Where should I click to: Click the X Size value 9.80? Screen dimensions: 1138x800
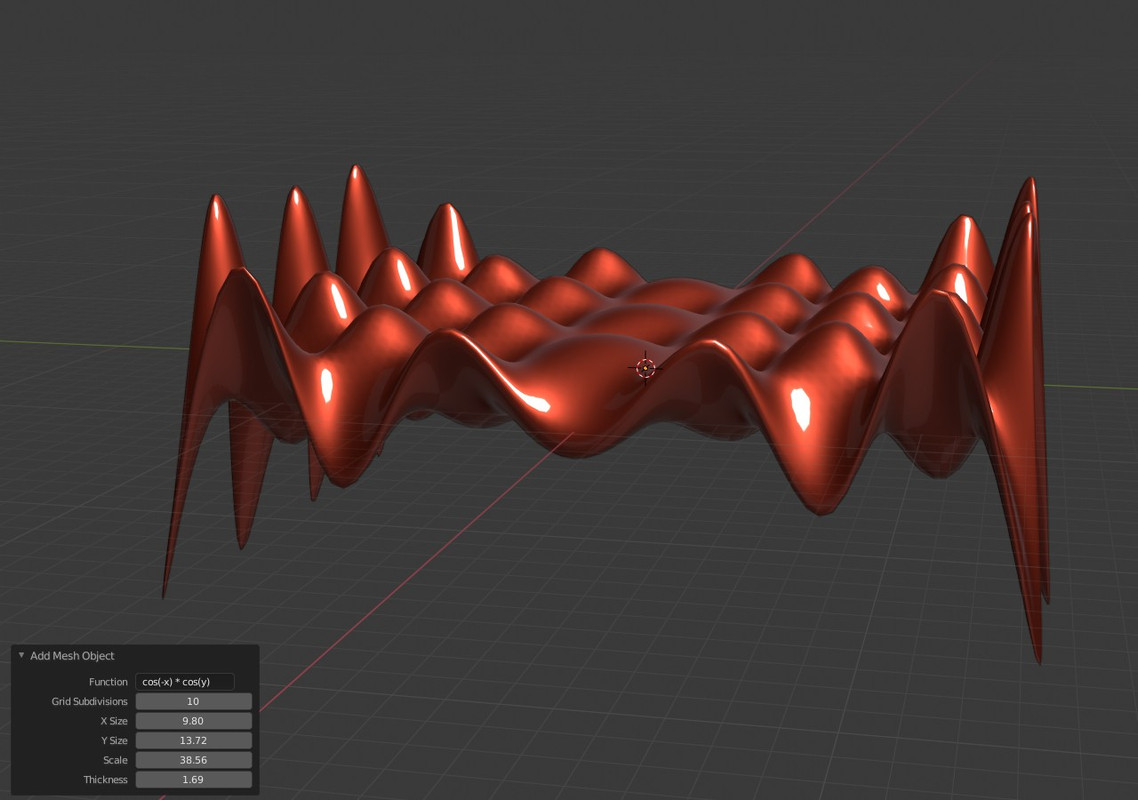coord(193,721)
